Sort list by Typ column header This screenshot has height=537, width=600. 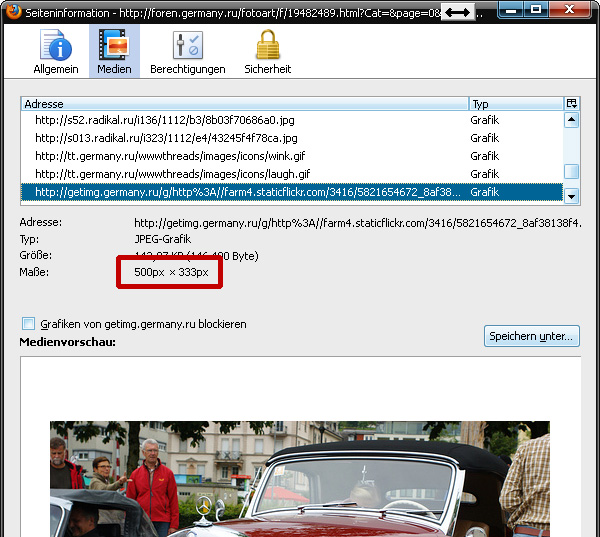pyautogui.click(x=514, y=103)
